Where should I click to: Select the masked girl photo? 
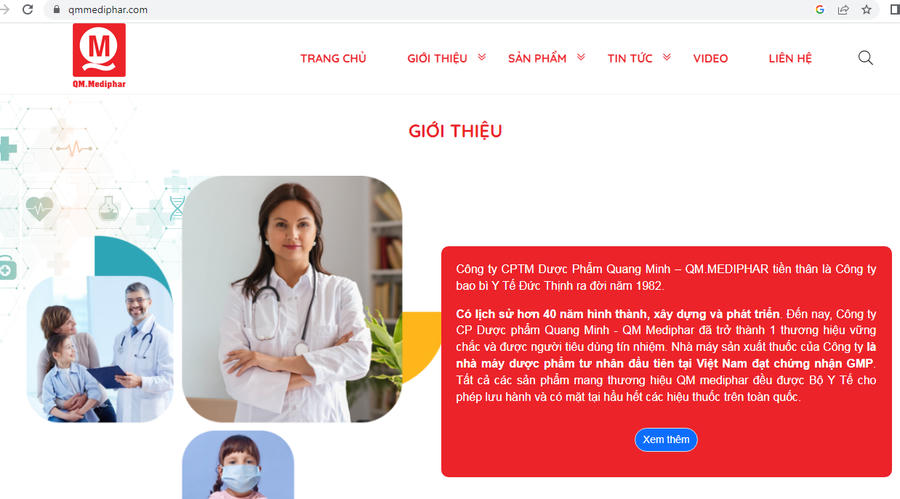(x=238, y=465)
